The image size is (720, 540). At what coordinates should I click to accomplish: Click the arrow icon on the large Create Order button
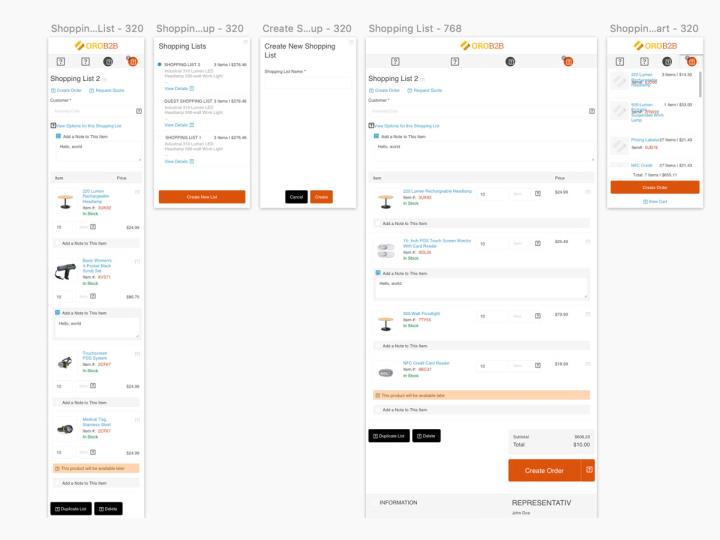[x=589, y=470]
